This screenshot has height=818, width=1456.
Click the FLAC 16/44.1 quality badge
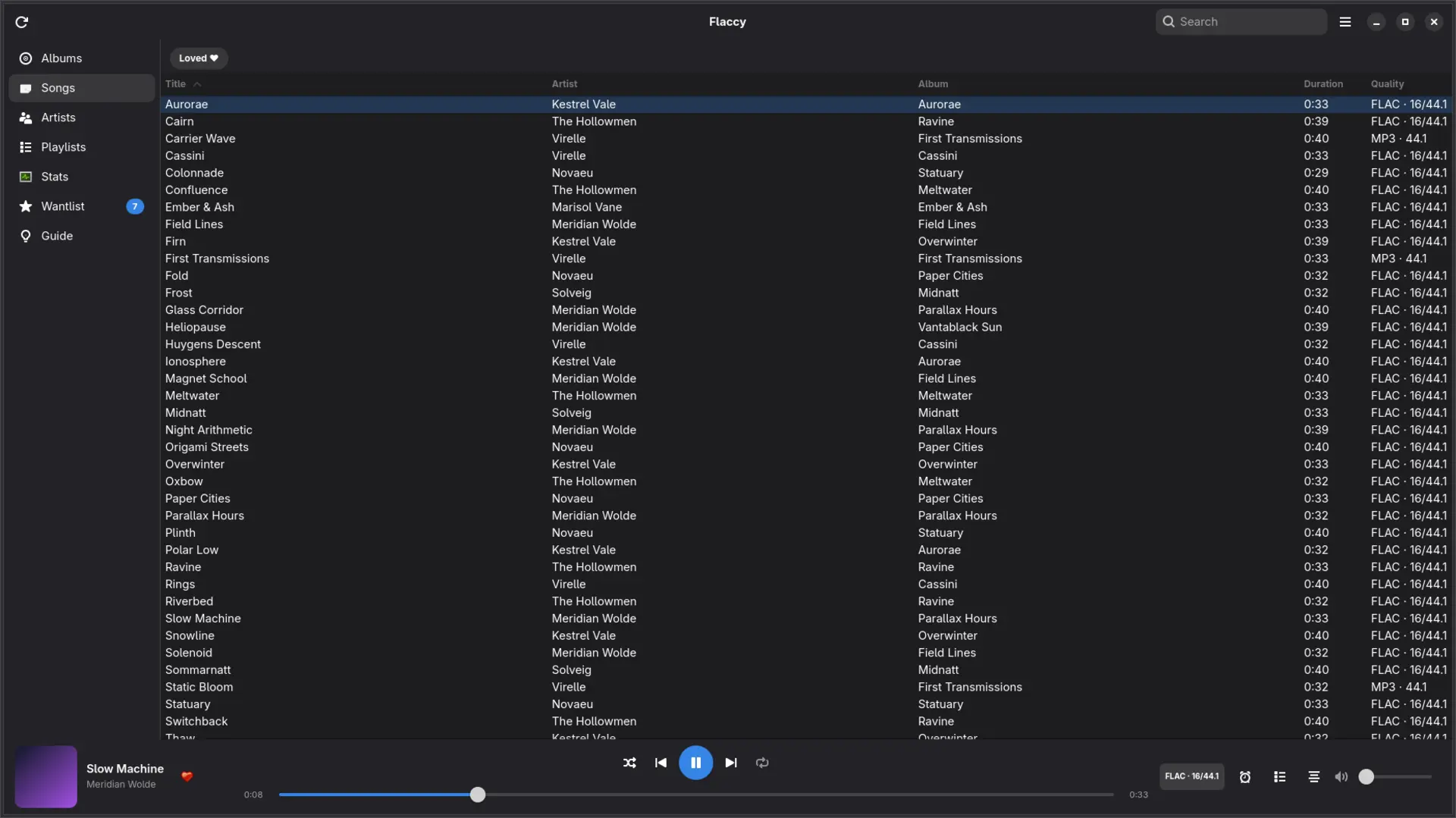(1192, 776)
